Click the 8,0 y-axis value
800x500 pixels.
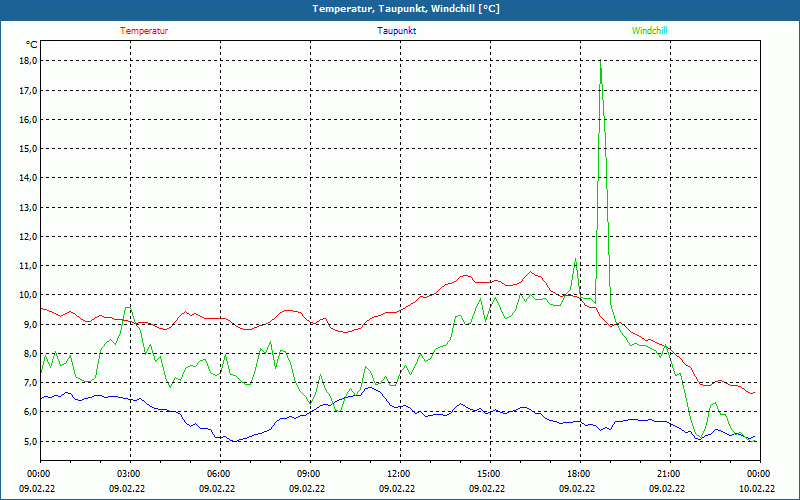point(30,353)
